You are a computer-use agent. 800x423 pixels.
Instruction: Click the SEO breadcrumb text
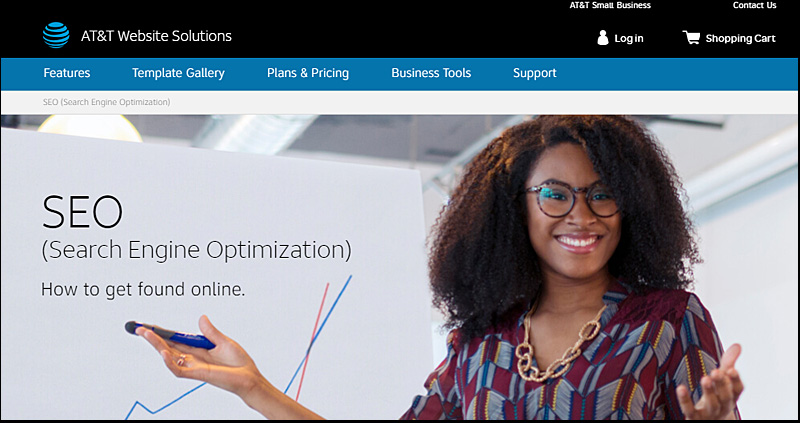click(107, 102)
